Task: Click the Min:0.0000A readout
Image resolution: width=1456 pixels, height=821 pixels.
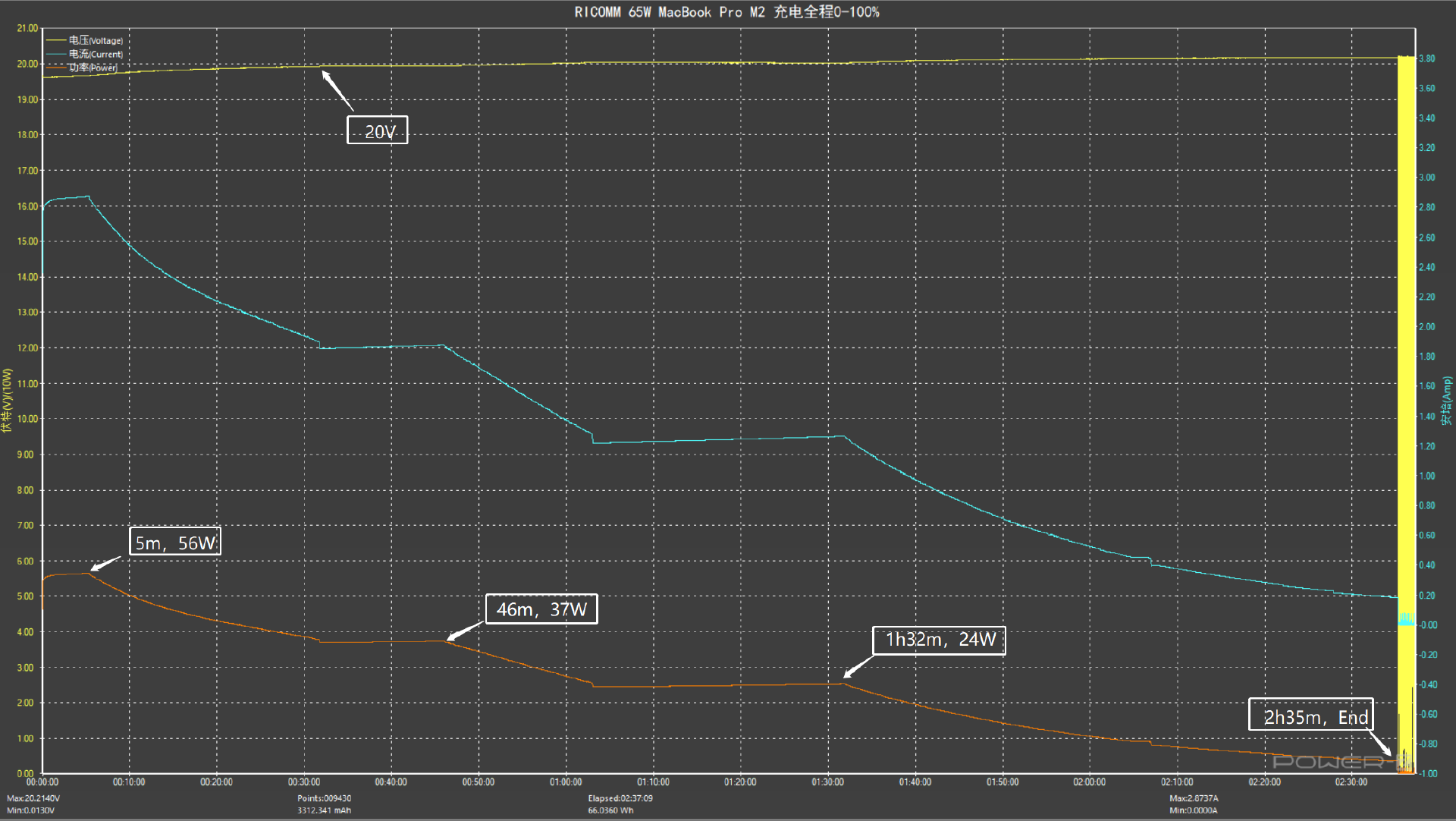Action: tap(1194, 810)
